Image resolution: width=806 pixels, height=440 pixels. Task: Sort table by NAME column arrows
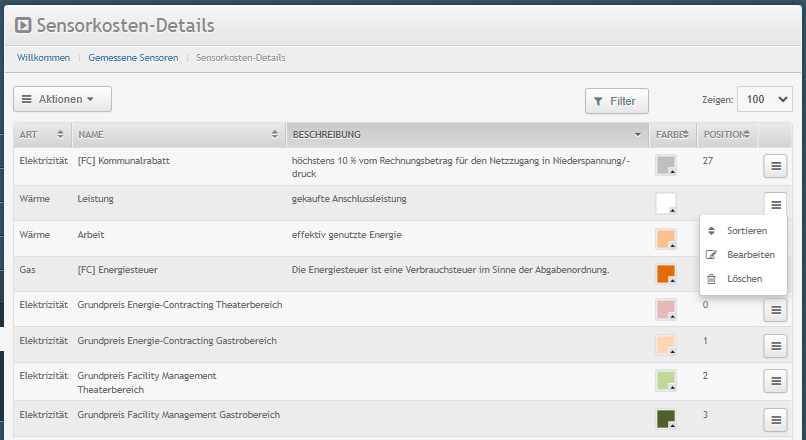pos(274,135)
